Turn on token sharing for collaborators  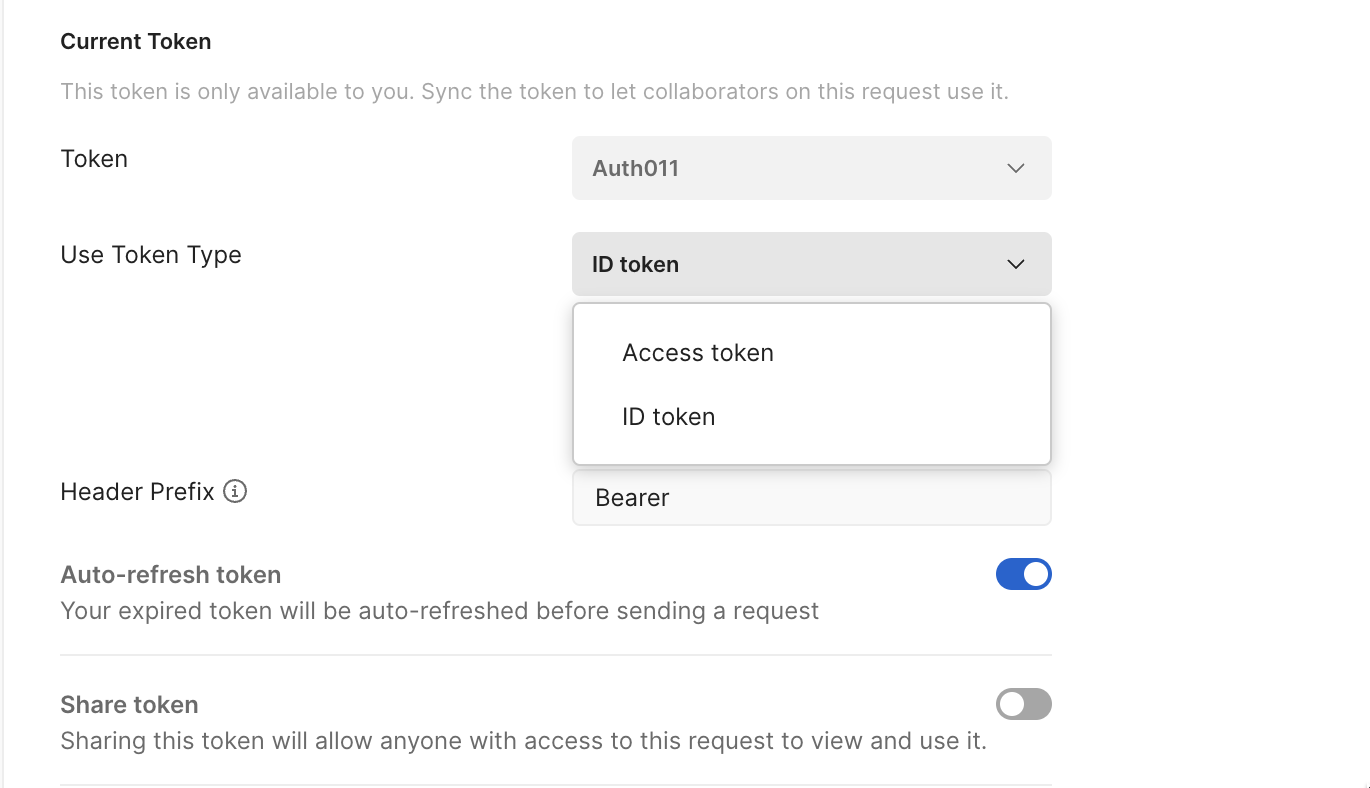coord(1023,704)
